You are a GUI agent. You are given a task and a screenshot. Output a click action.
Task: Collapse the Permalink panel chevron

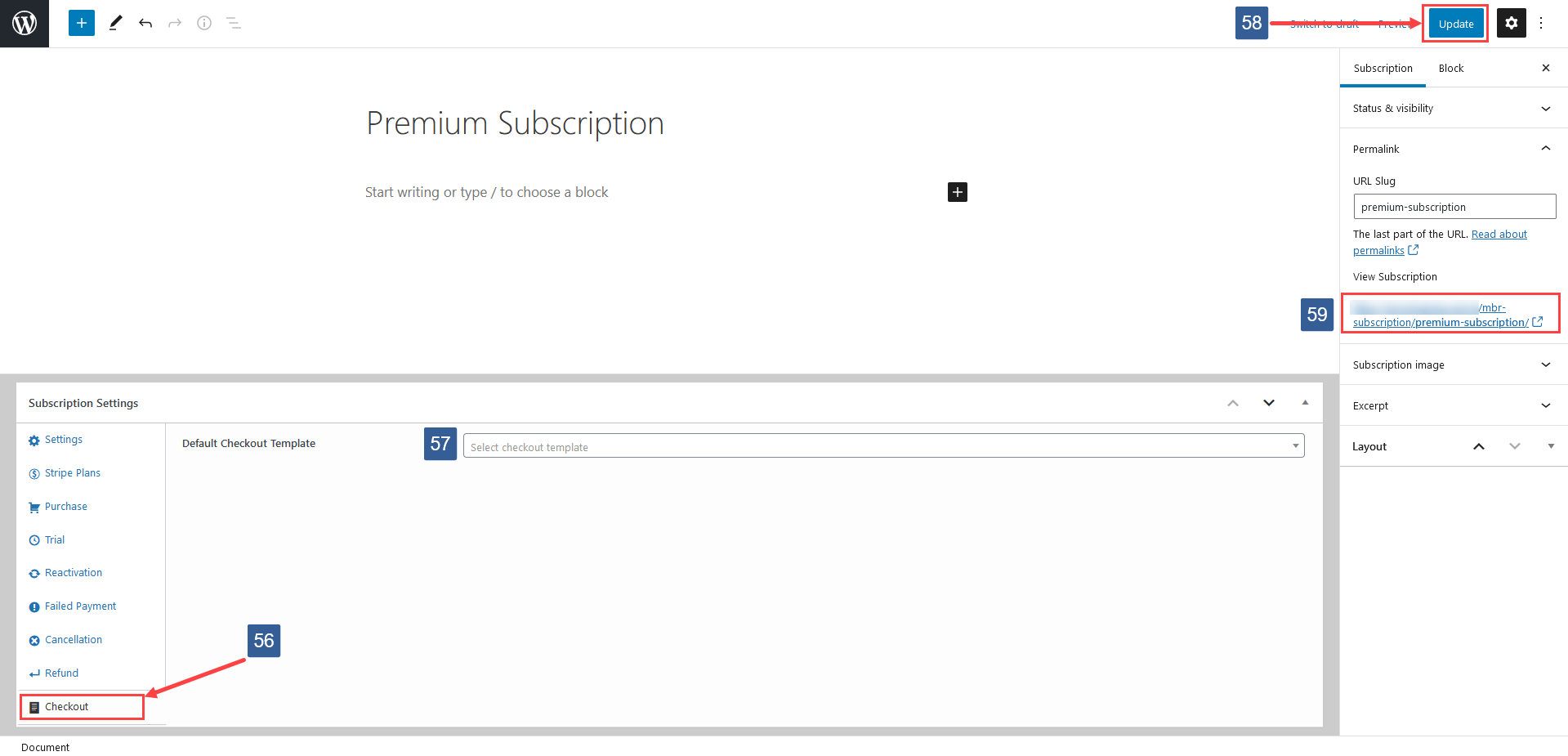tap(1545, 148)
